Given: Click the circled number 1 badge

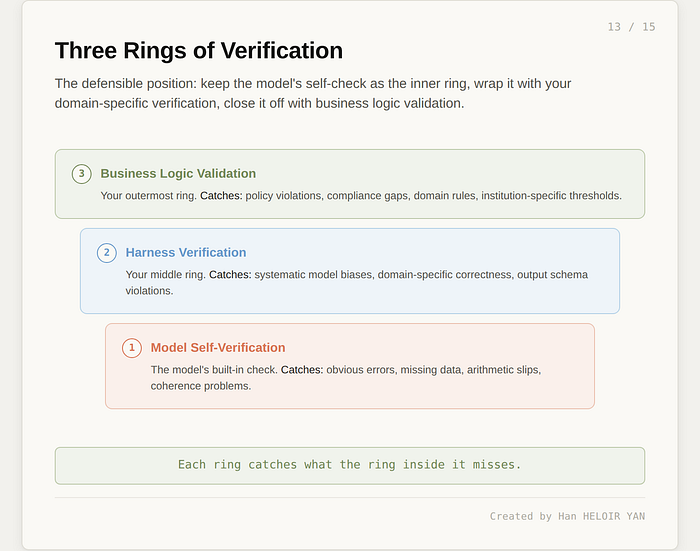Looking at the screenshot, I should point(132,348).
